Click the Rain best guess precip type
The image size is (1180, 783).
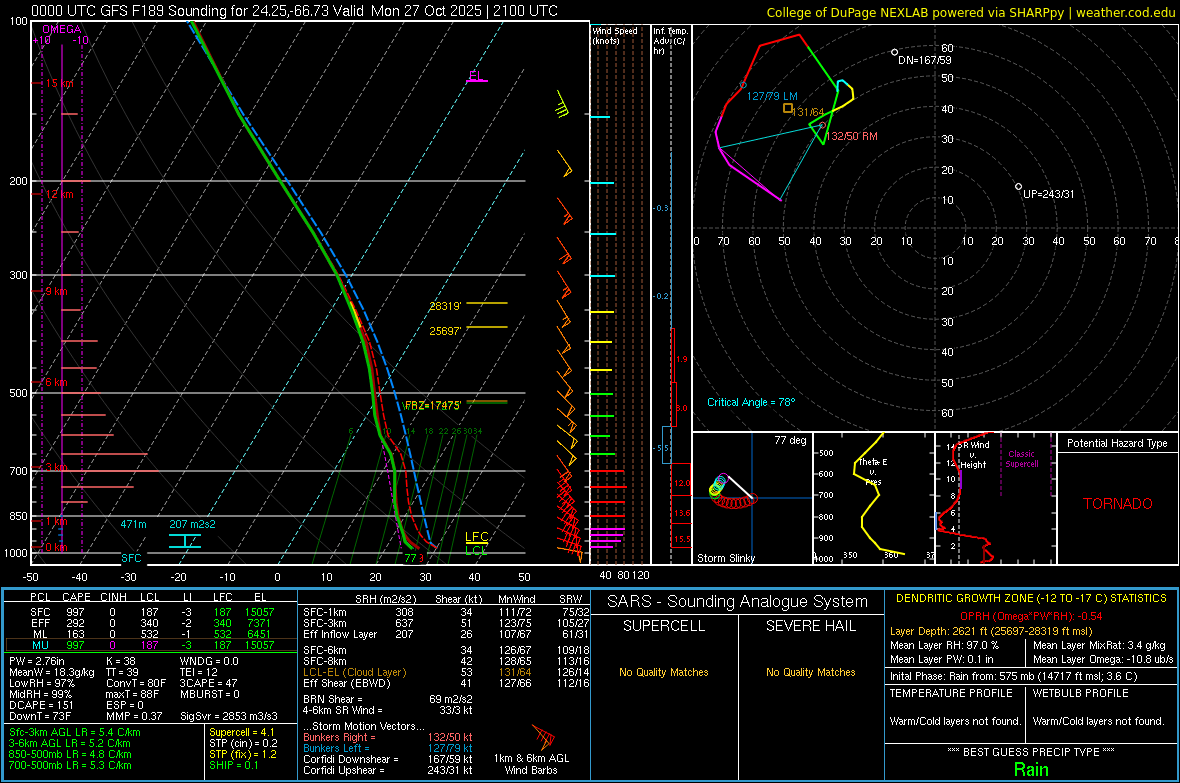click(x=1031, y=769)
